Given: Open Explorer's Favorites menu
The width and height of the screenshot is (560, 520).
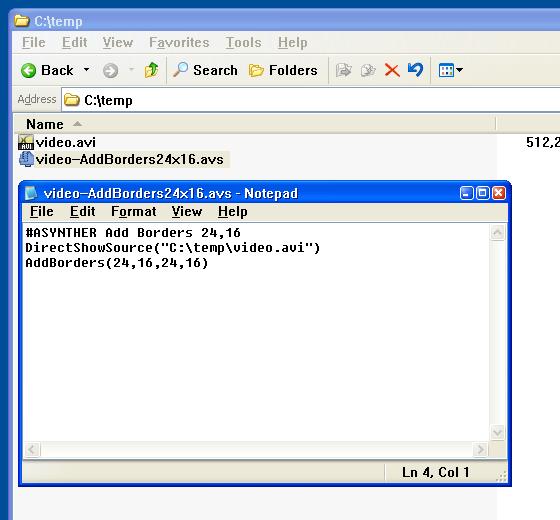Looking at the screenshot, I should coord(179,42).
